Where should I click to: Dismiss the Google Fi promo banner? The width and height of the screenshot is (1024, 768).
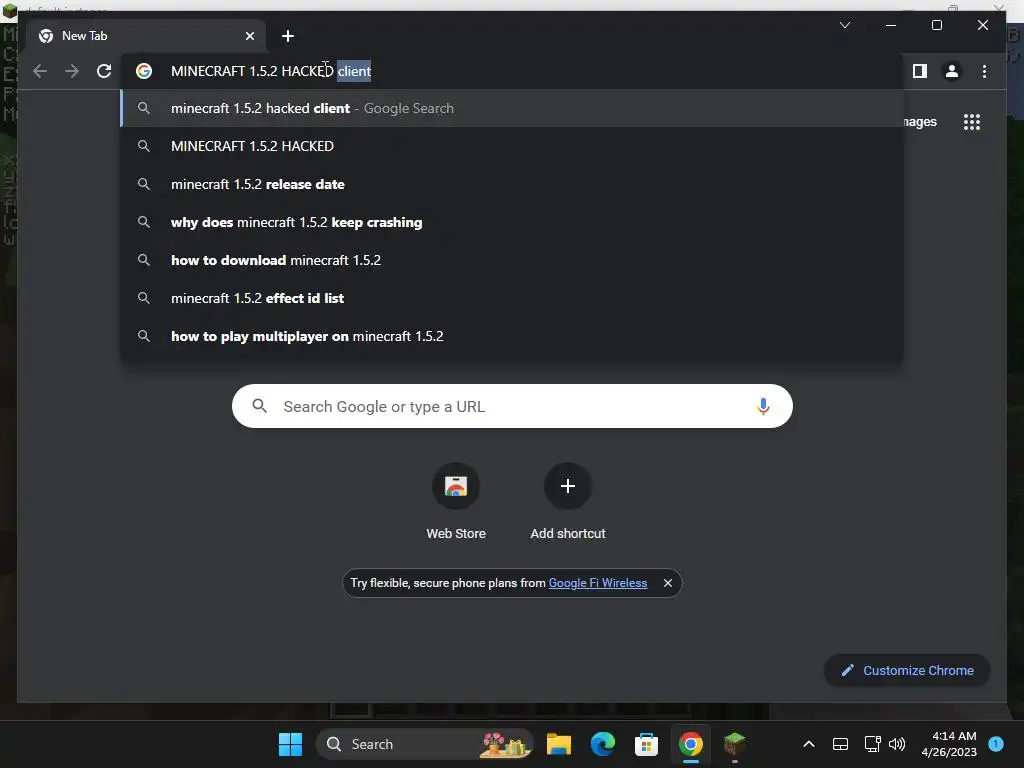tap(667, 583)
